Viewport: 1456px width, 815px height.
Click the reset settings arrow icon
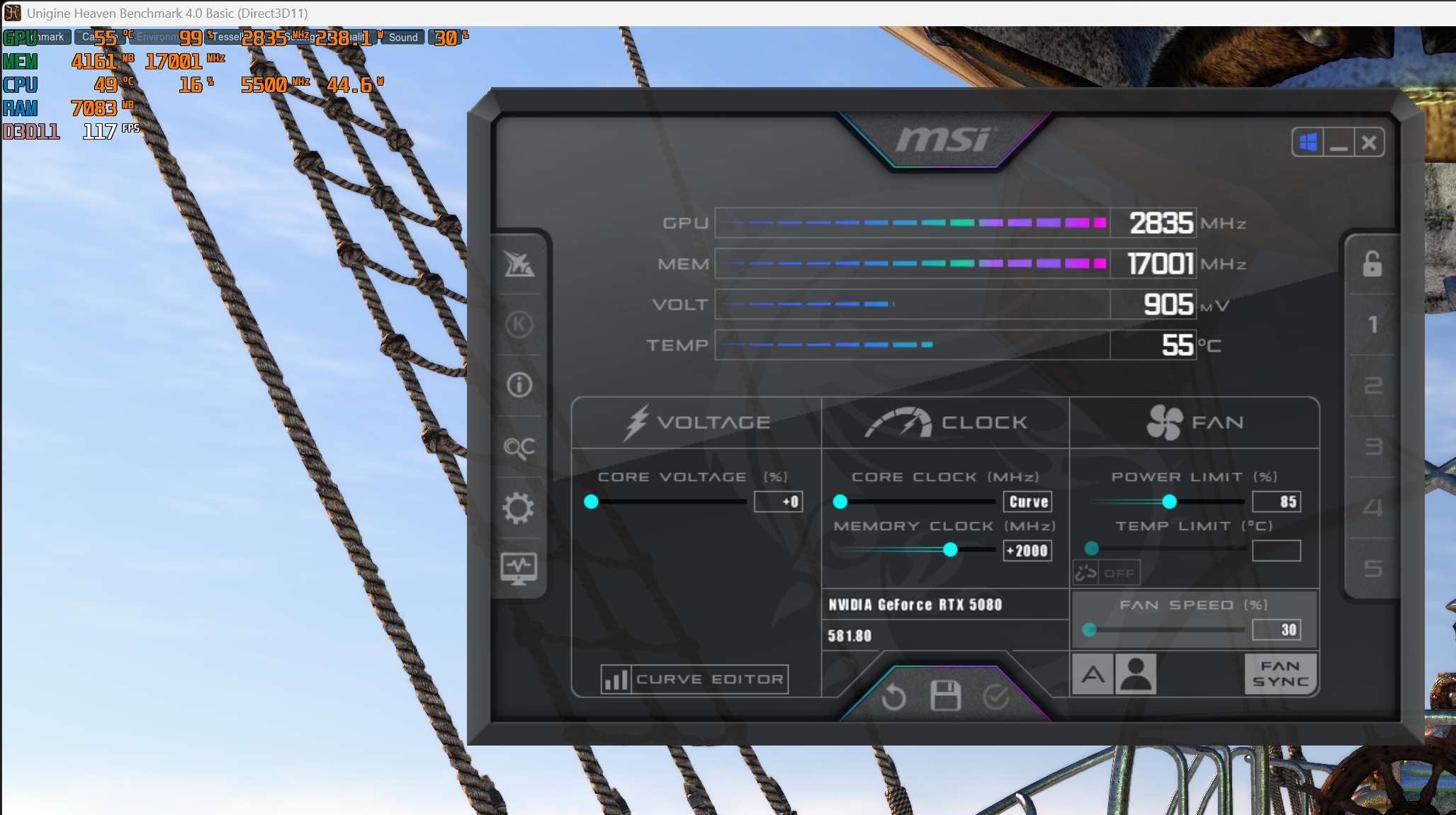(893, 697)
